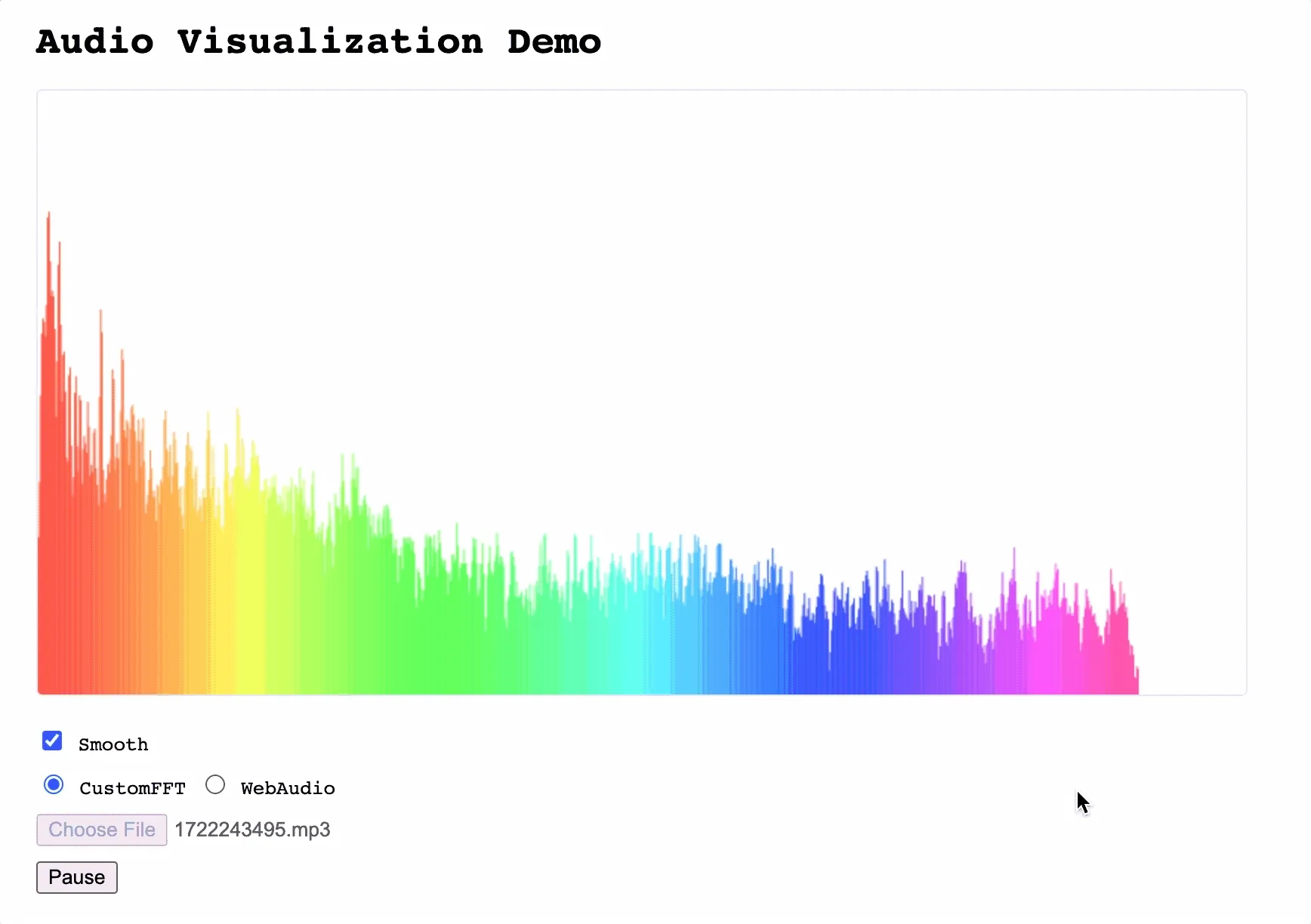The width and height of the screenshot is (1311, 924).
Task: Uncheck the Smooth checkbox
Action: (x=52, y=741)
